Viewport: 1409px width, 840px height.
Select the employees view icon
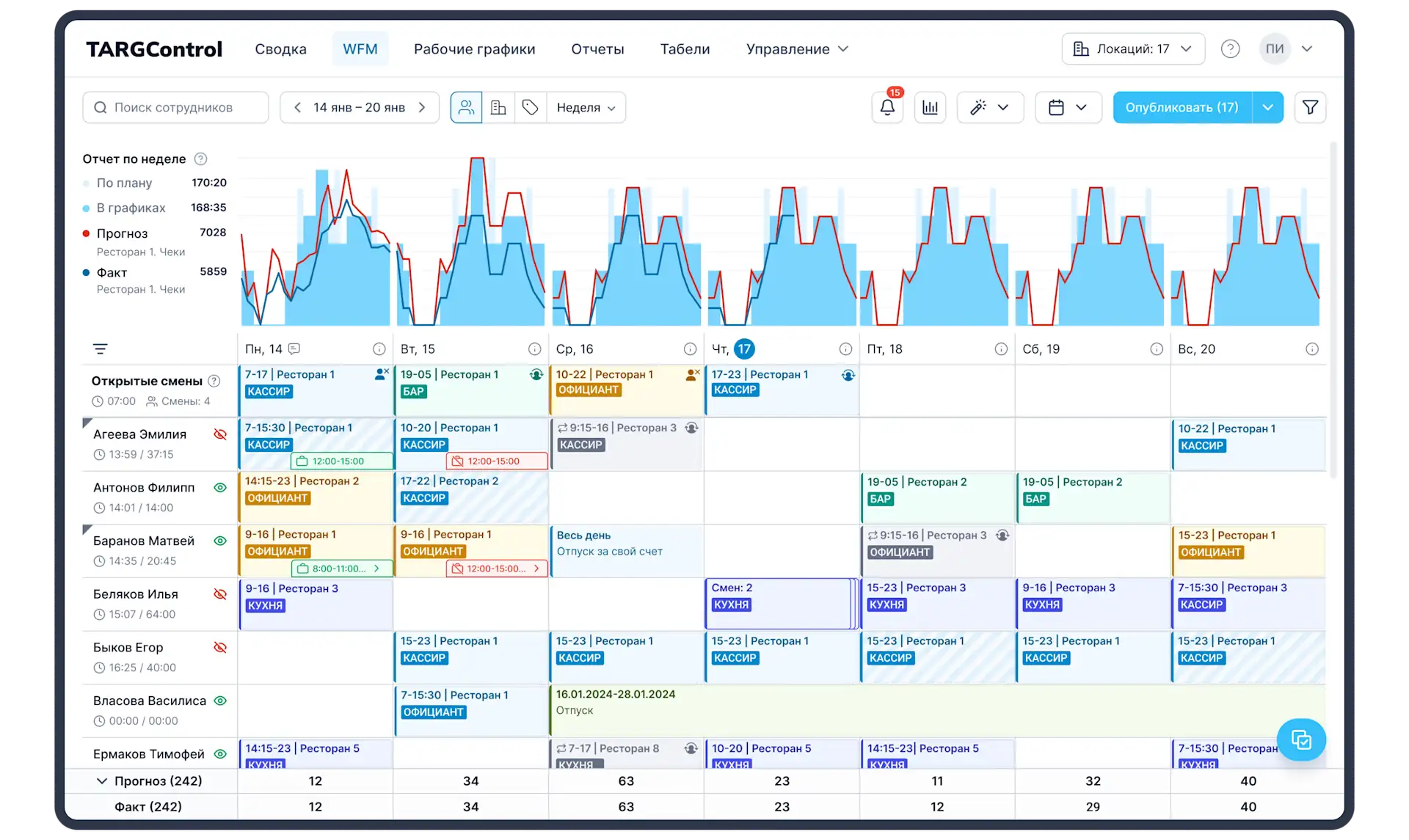[466, 108]
